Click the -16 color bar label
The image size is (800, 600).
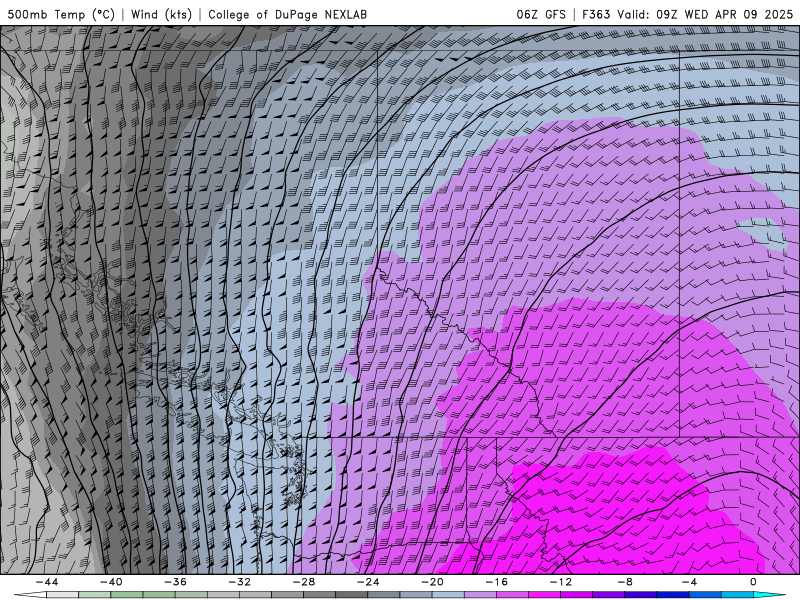[x=497, y=582]
